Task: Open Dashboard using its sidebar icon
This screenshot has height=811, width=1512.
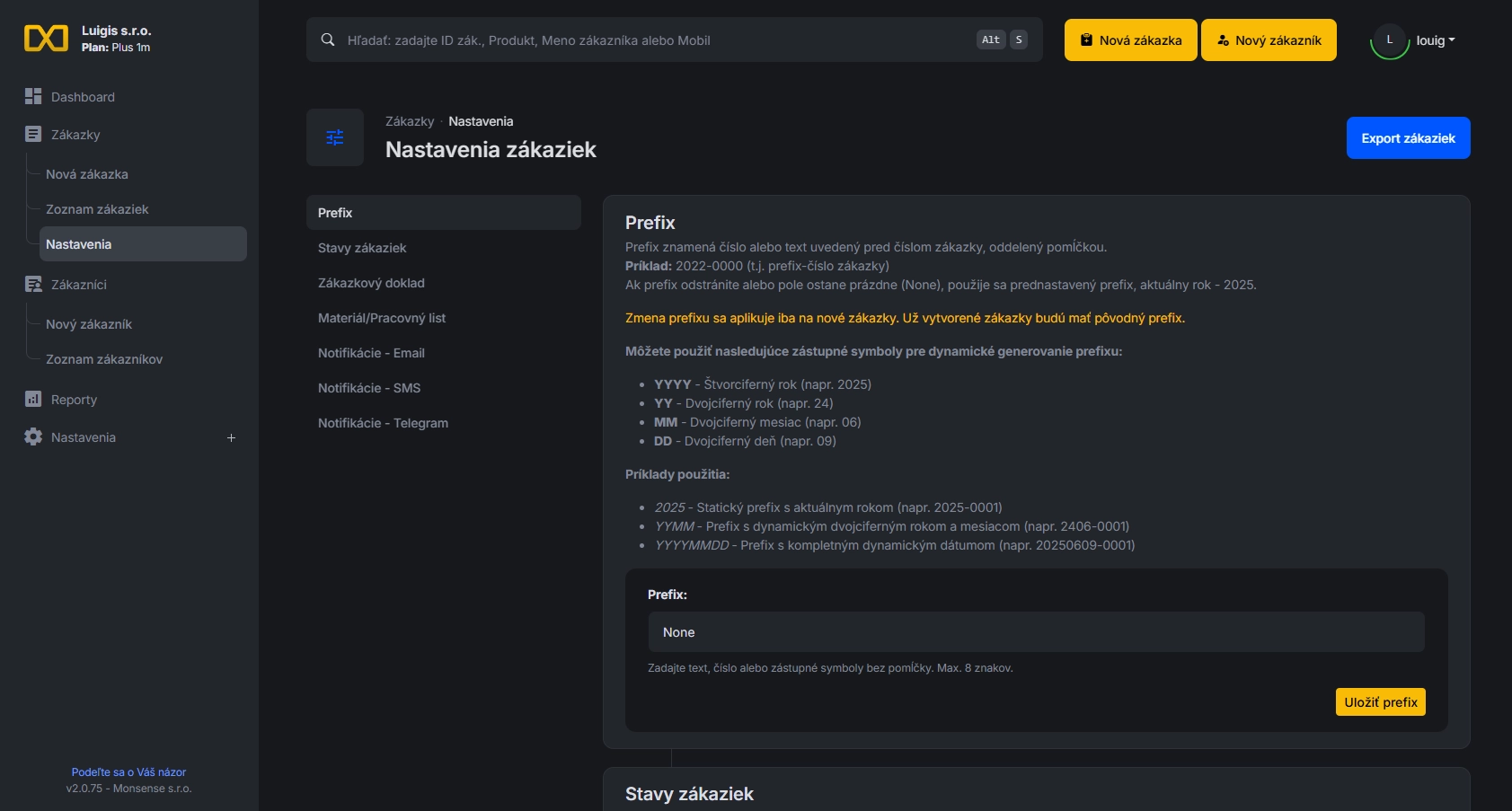Action: 33,95
